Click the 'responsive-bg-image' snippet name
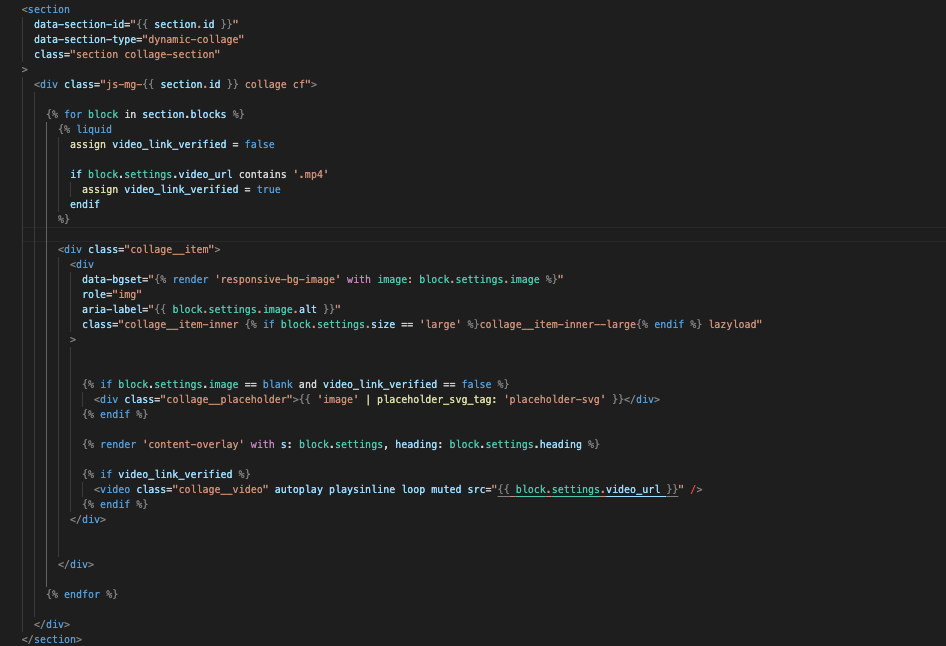 pos(277,279)
